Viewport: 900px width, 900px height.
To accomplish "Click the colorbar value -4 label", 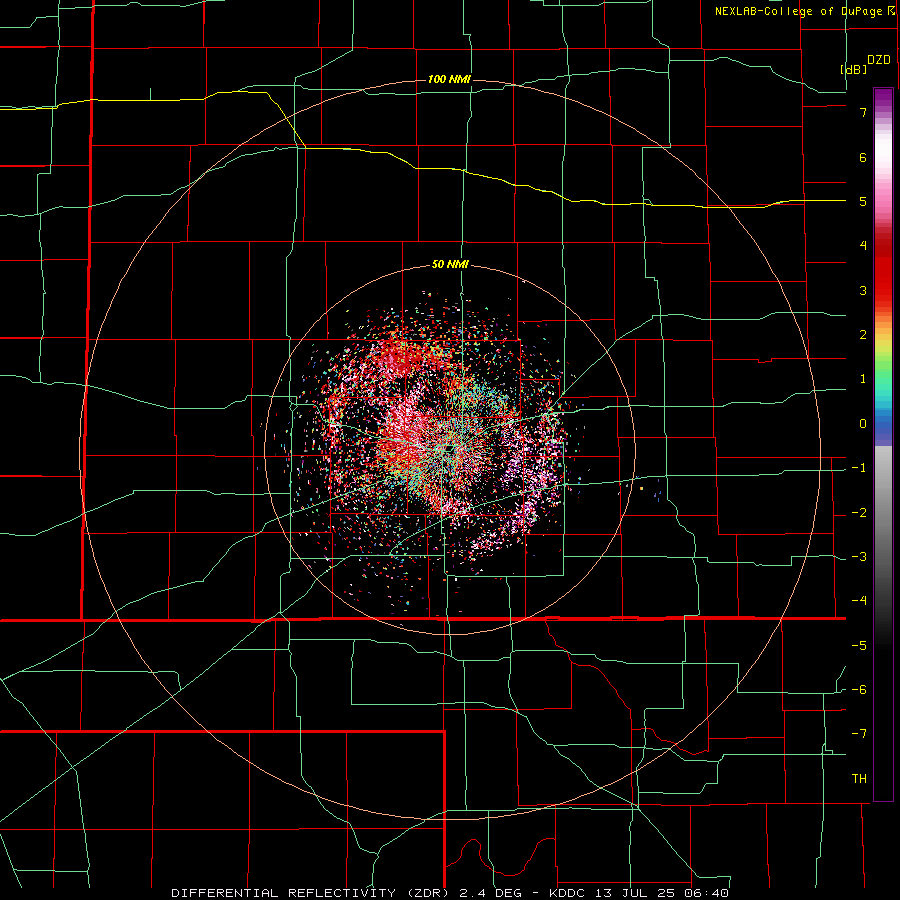I will 859,601.
